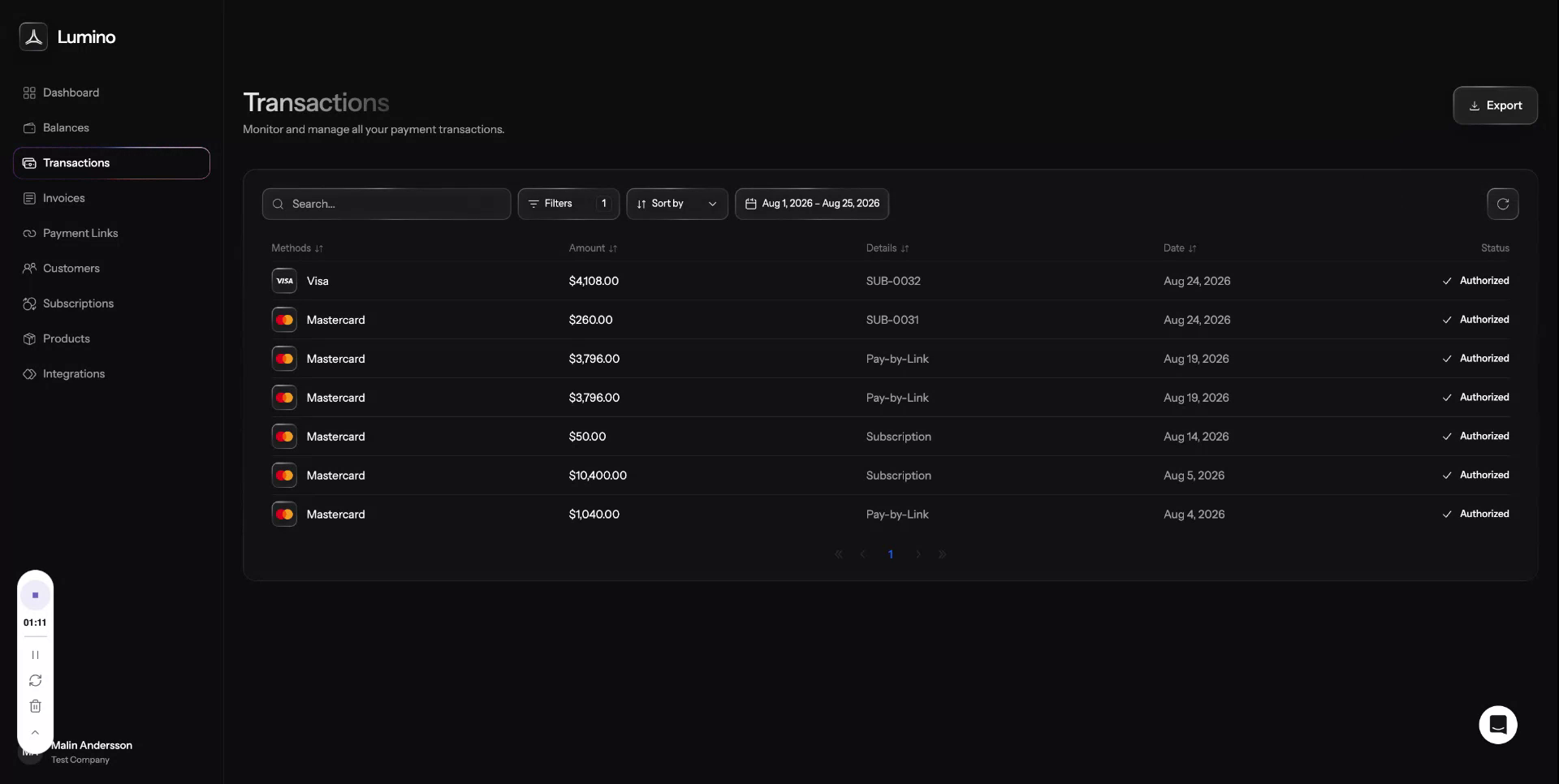Restart recording with the loop icon
The image size is (1559, 784).
[35, 681]
